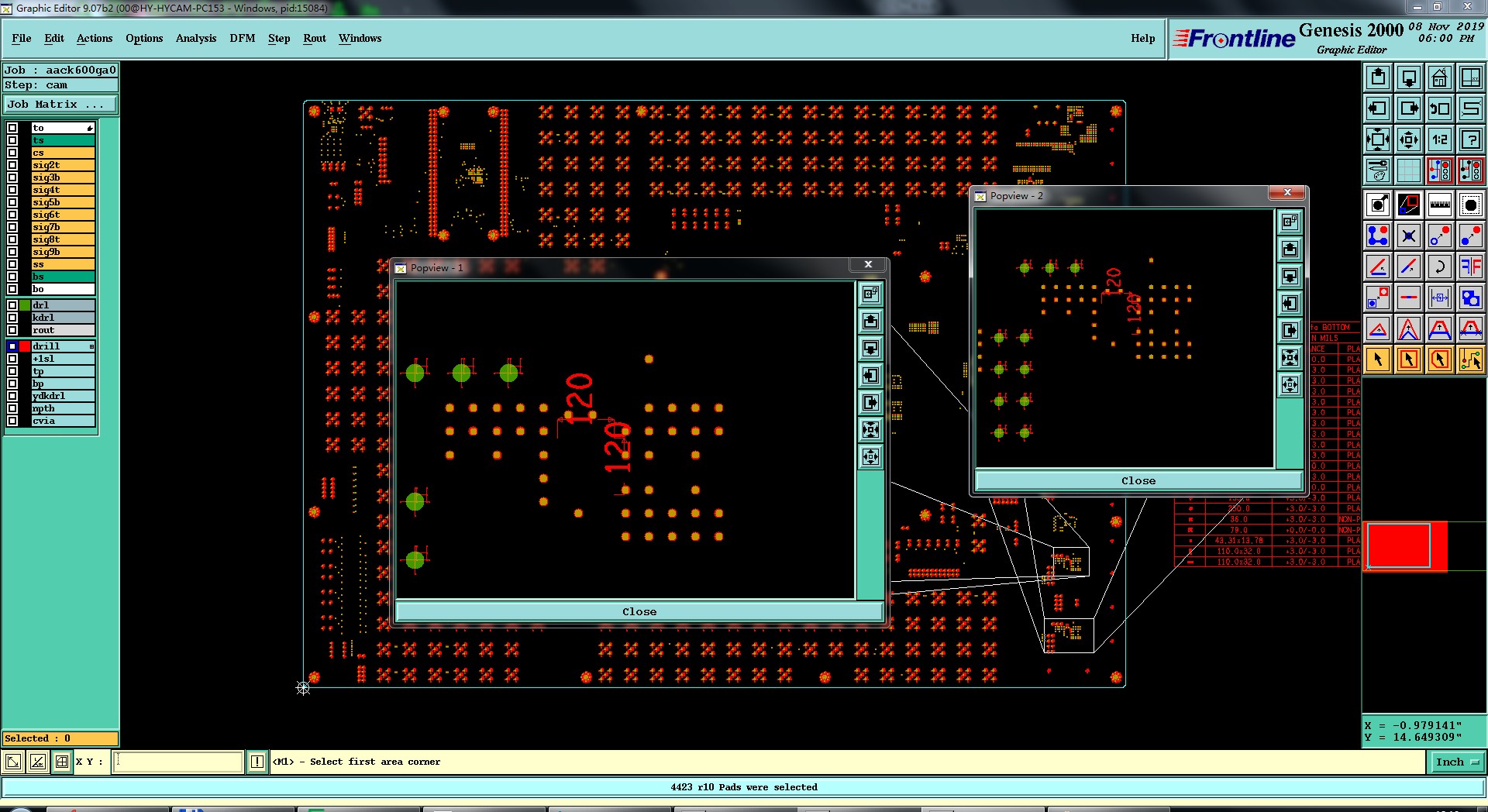This screenshot has height=812, width=1488.
Task: Open the Step menu
Action: 279,38
